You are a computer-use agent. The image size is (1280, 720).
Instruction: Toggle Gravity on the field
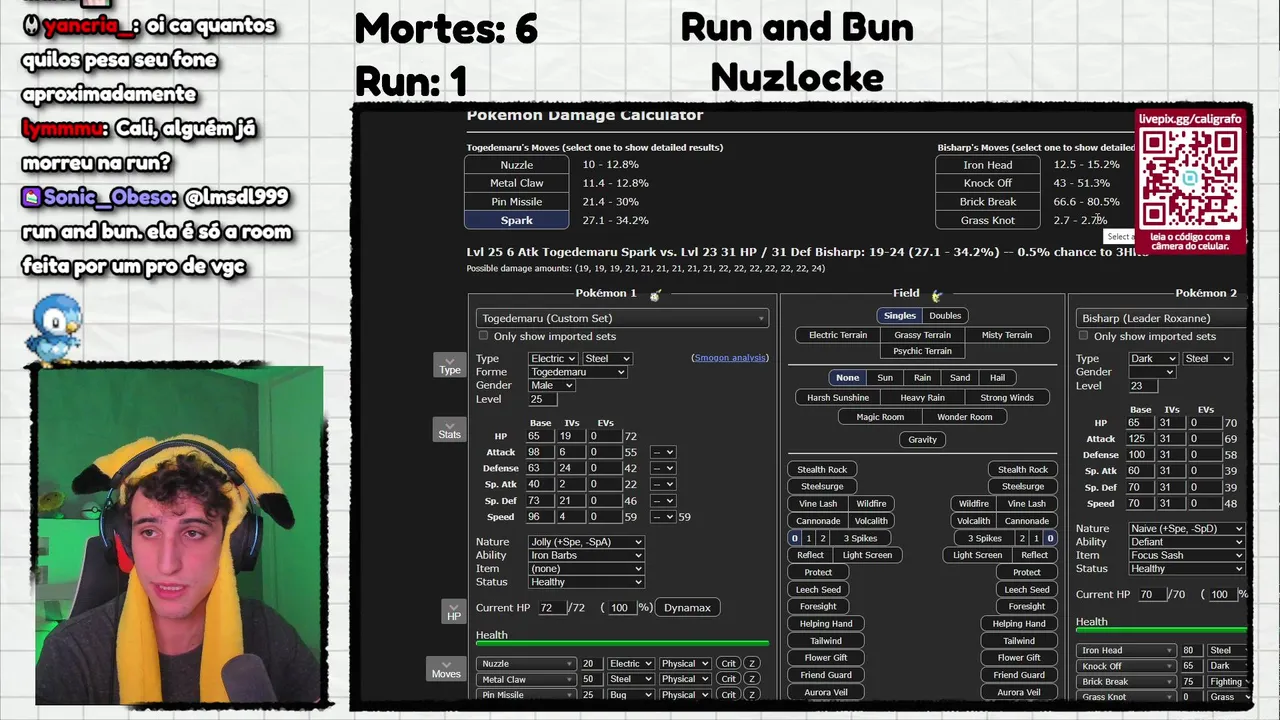(922, 439)
